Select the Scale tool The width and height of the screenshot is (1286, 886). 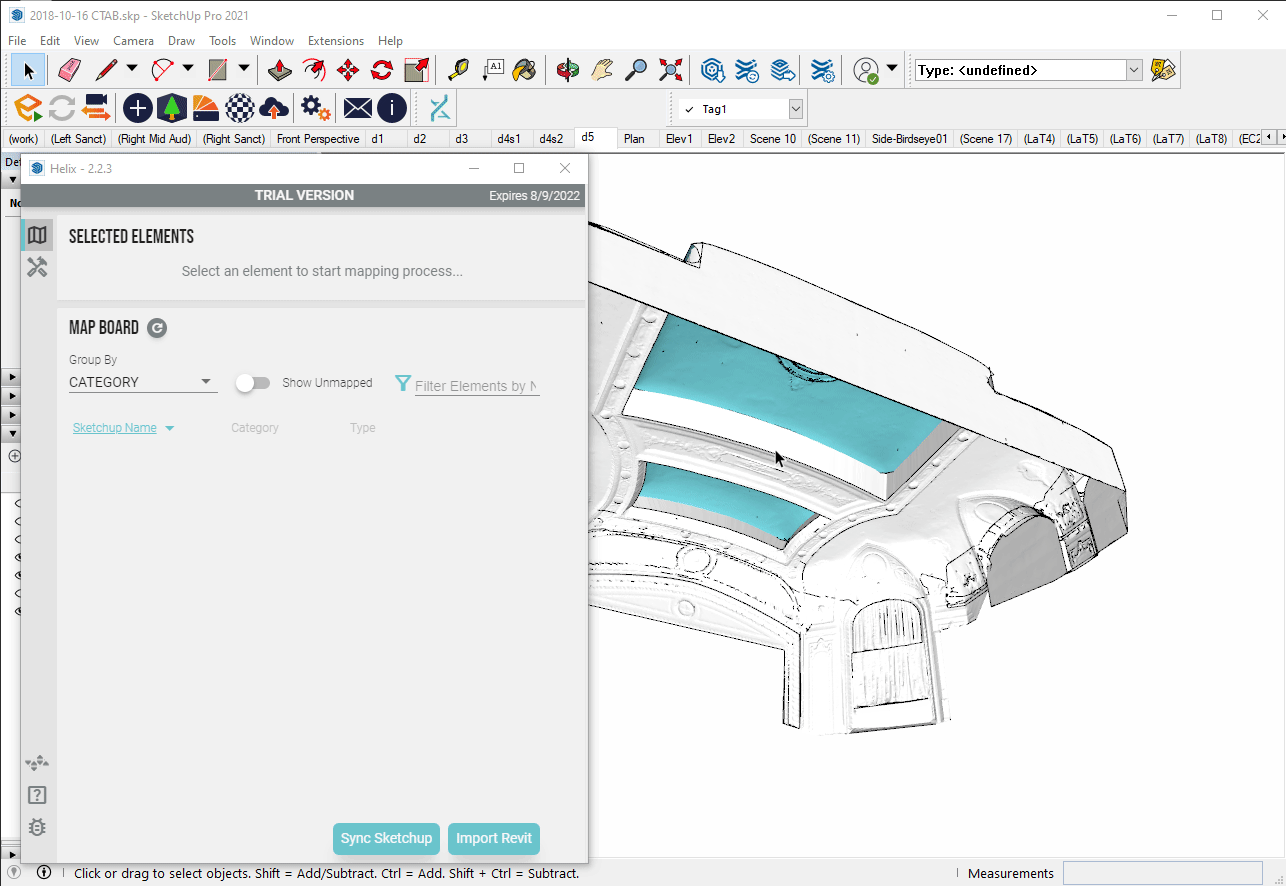click(x=416, y=70)
